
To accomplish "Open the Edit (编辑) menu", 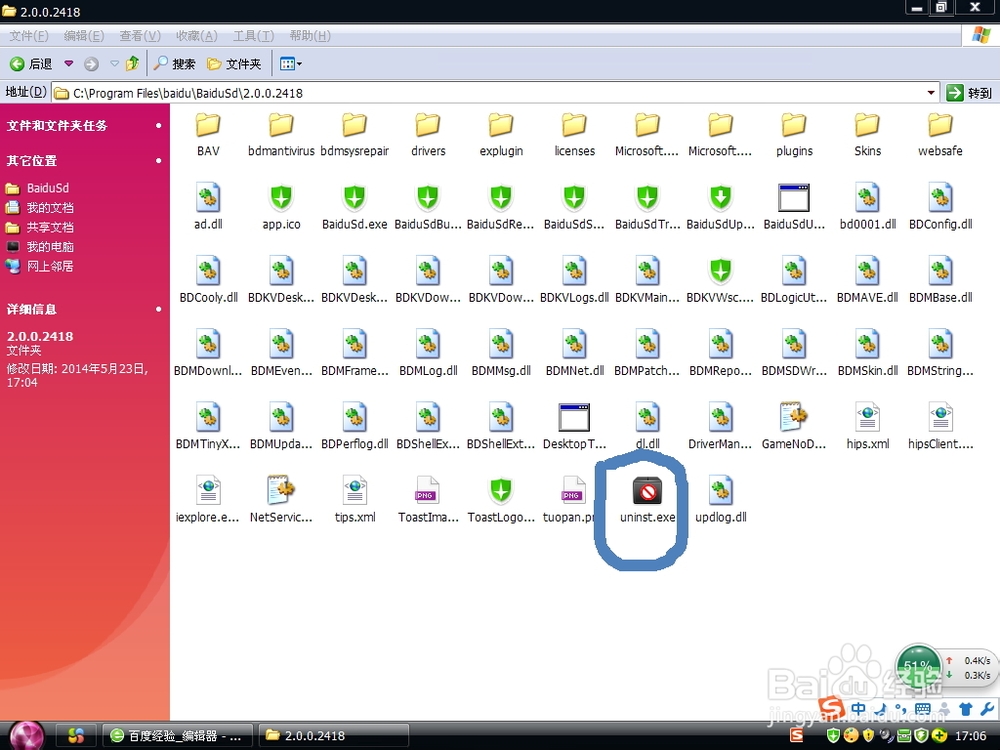I will click(84, 36).
